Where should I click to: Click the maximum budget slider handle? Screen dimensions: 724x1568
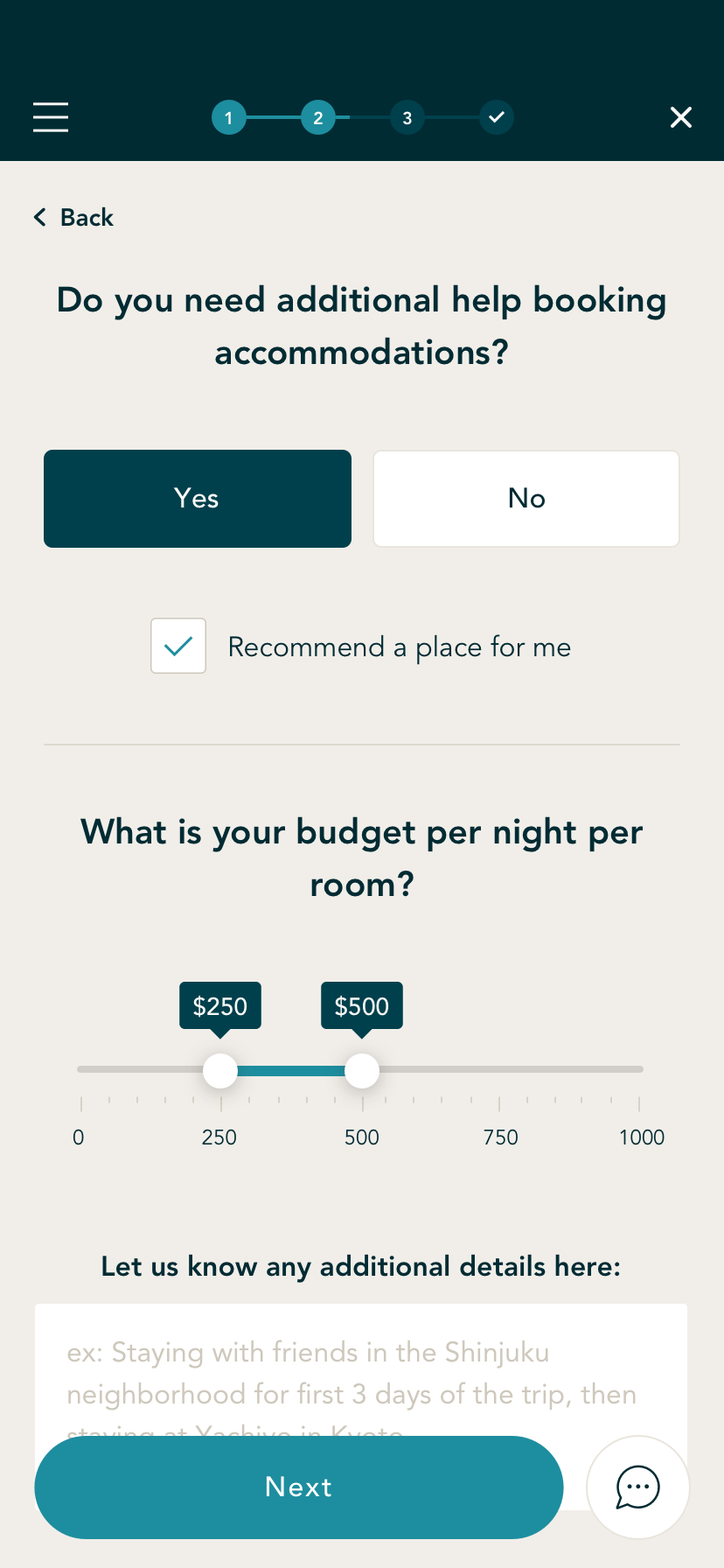tap(362, 1070)
